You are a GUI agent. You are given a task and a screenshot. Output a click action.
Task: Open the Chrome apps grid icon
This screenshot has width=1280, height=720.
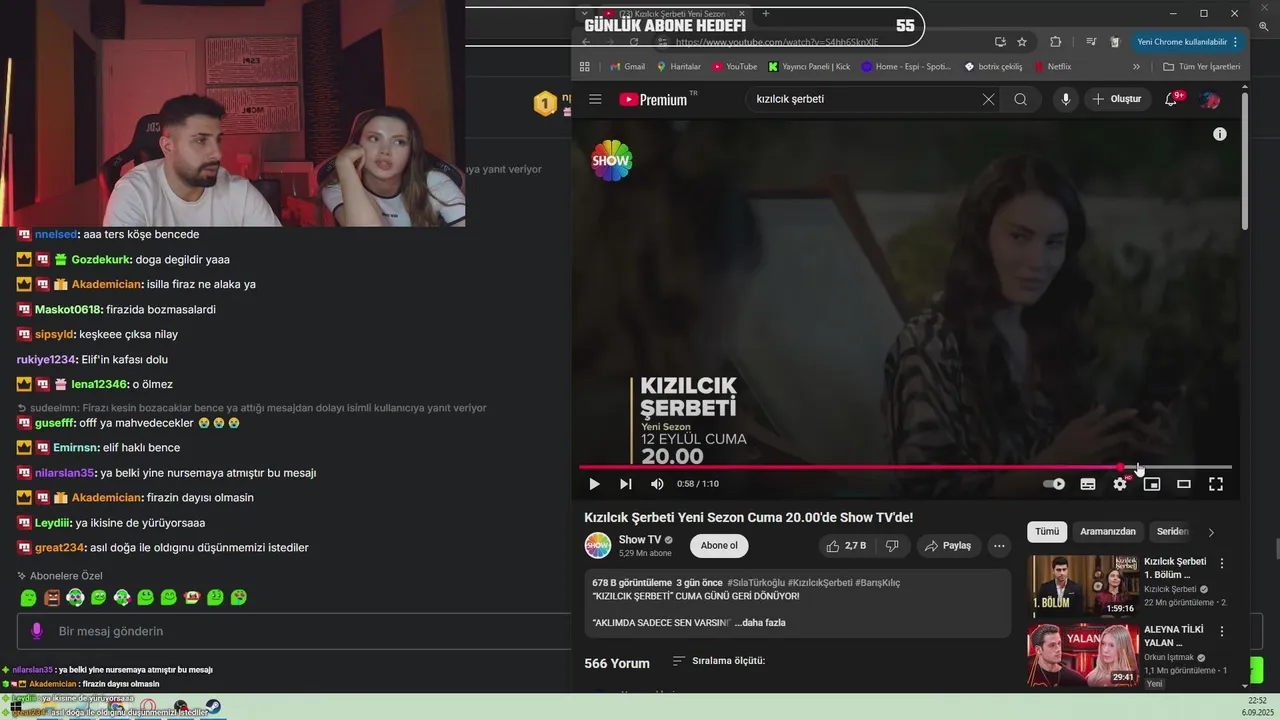point(585,67)
